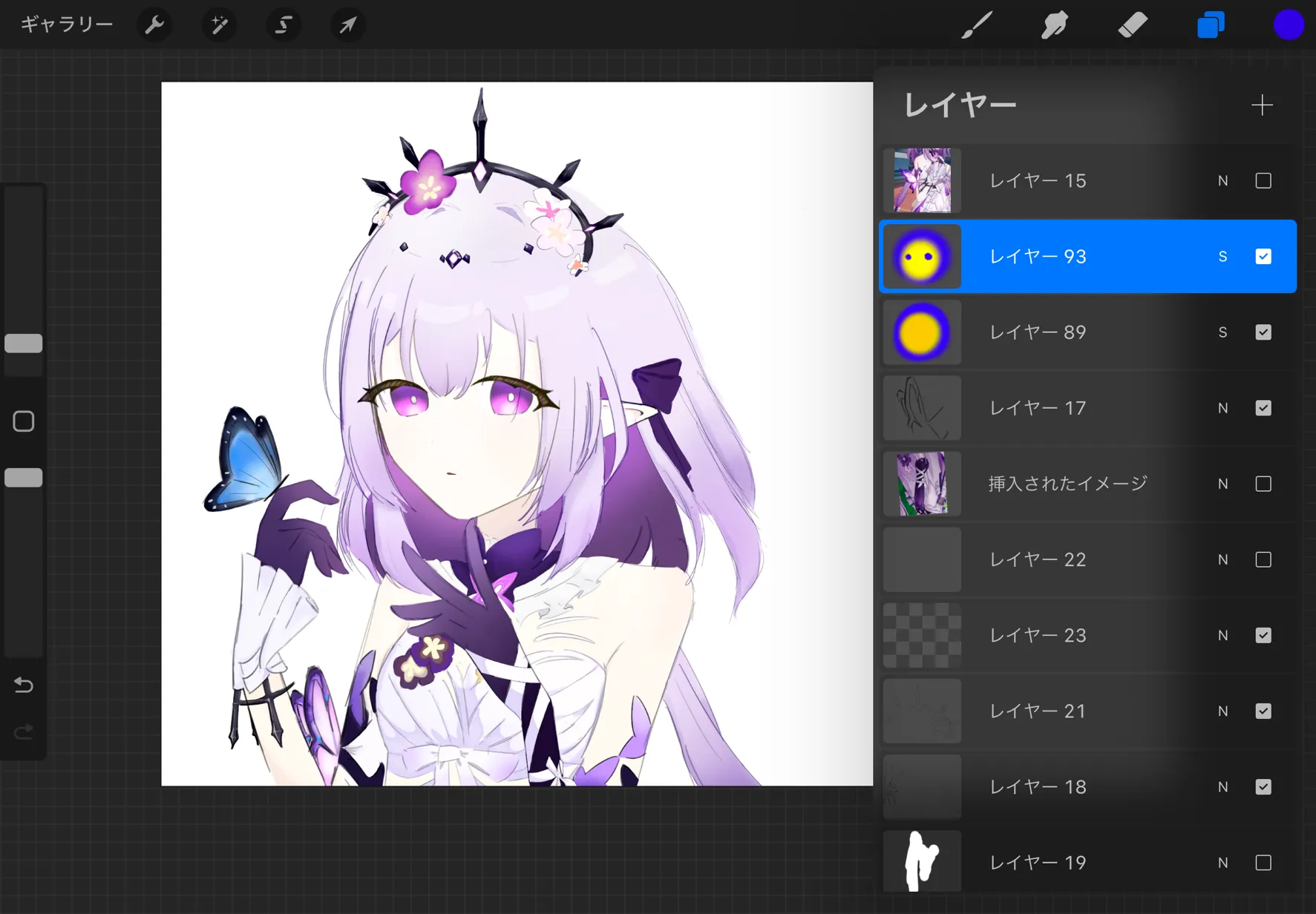Tap the 挿入されたイメージ thumbnail
The height and width of the screenshot is (914, 1316).
pos(922,484)
